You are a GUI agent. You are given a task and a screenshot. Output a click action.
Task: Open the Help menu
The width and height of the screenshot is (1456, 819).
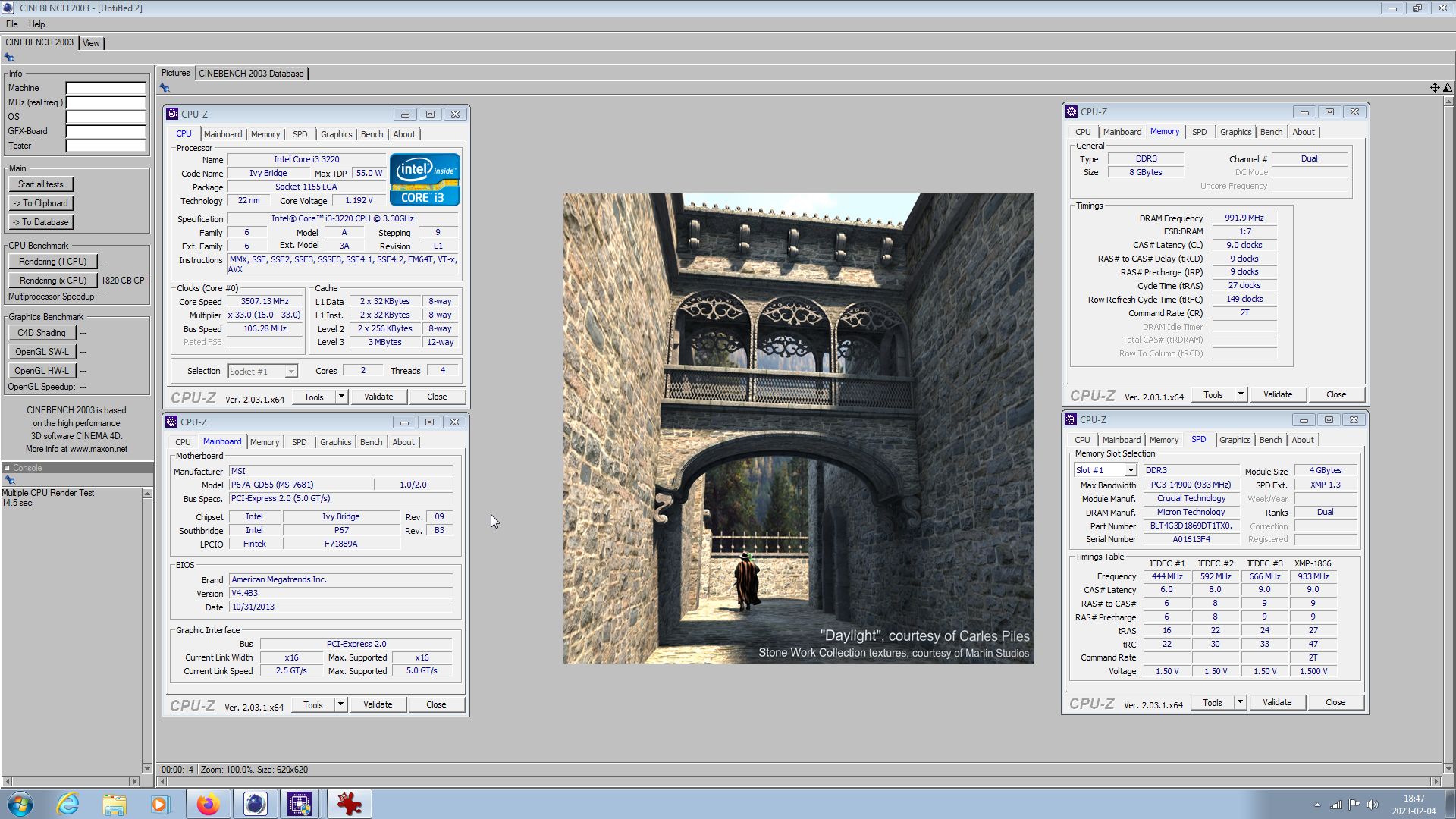36,24
